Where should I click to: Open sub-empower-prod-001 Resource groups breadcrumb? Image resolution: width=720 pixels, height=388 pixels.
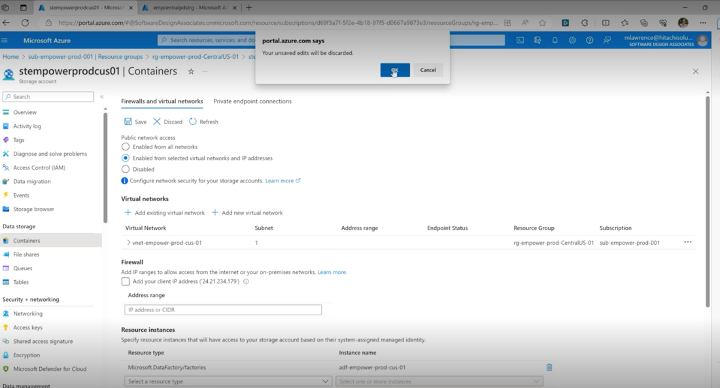[85, 56]
